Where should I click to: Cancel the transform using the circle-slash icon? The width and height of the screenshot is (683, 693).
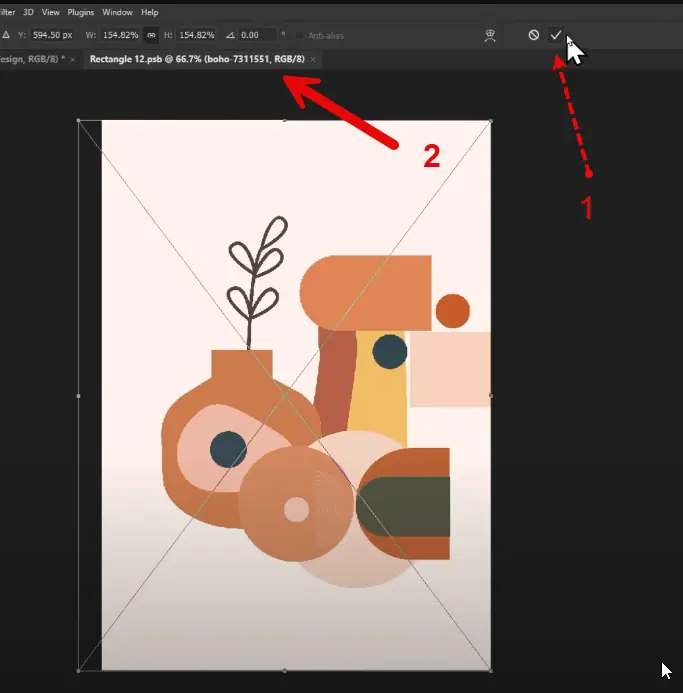pyautogui.click(x=534, y=35)
